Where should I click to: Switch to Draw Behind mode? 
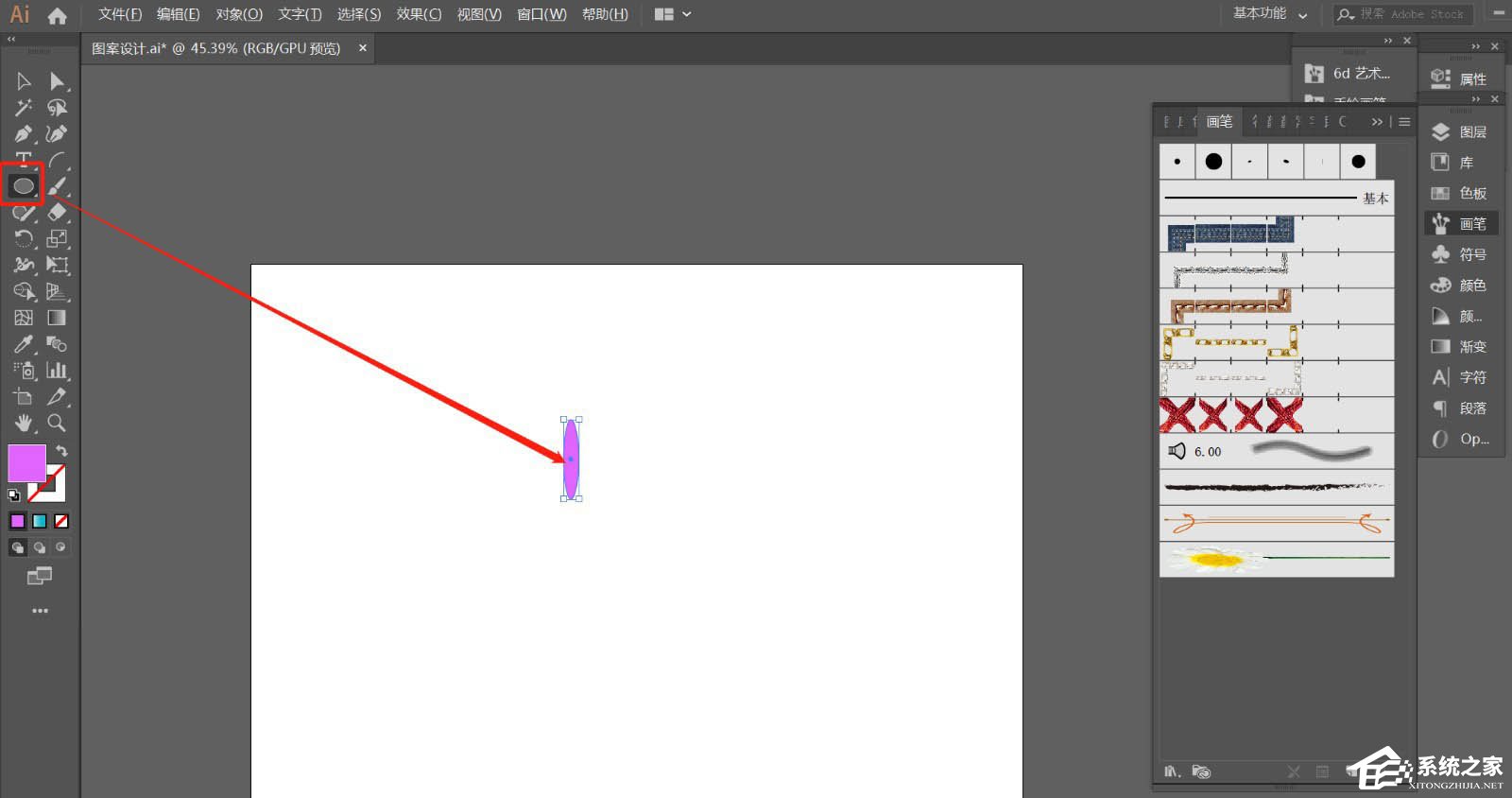pyautogui.click(x=39, y=547)
